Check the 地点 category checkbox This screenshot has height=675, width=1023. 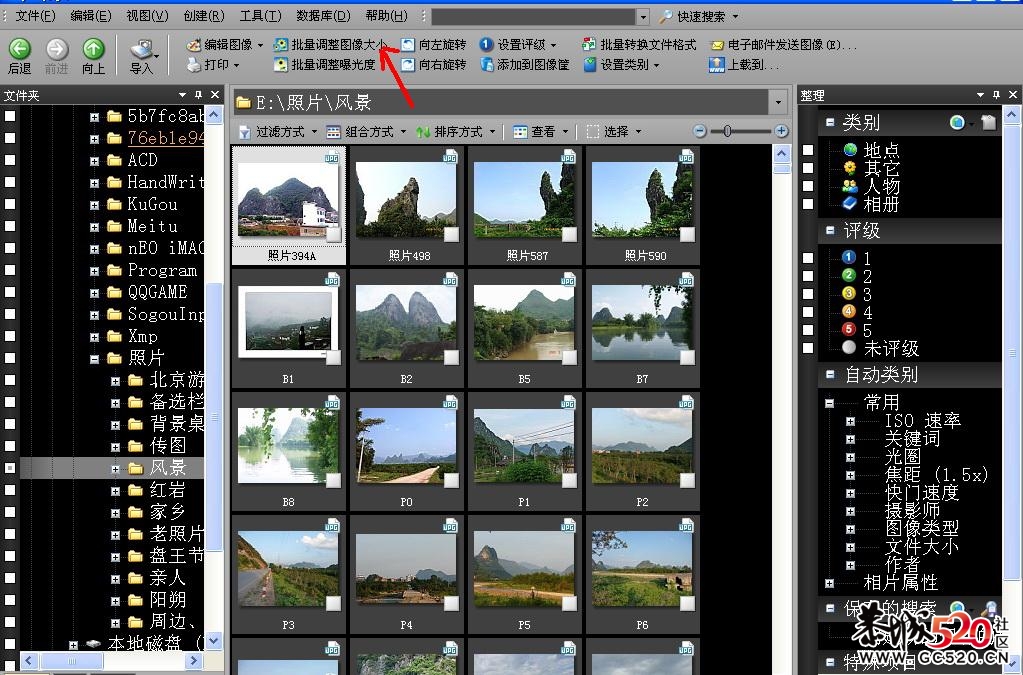tap(808, 150)
